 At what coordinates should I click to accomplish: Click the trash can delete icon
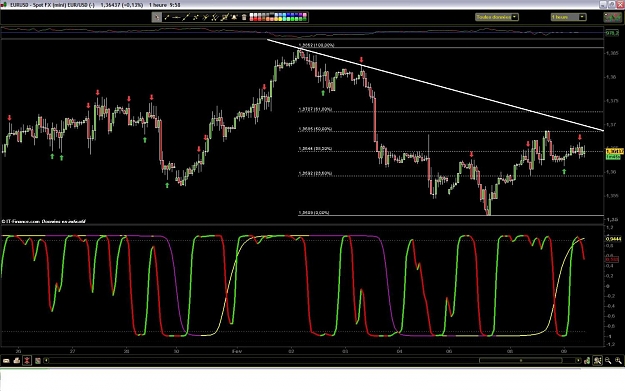(244, 17)
